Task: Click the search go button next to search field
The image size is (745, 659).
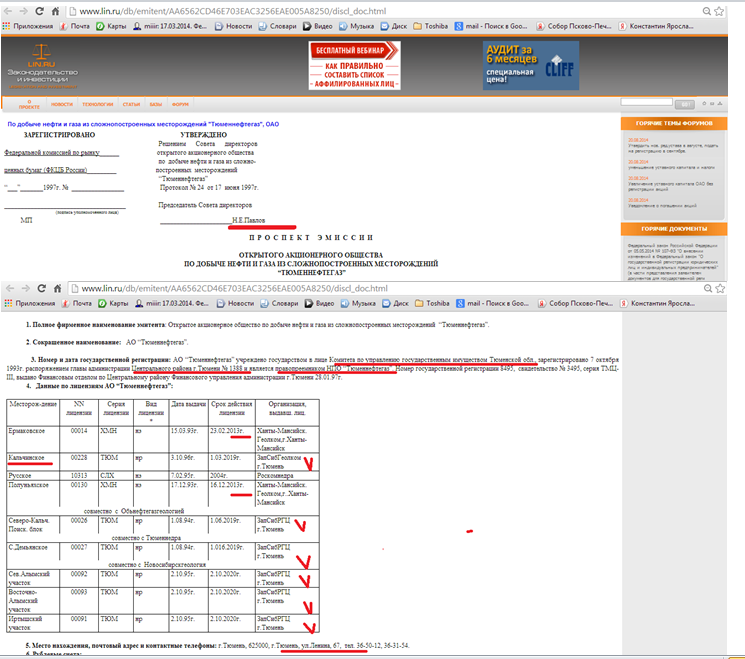Action: point(685,104)
